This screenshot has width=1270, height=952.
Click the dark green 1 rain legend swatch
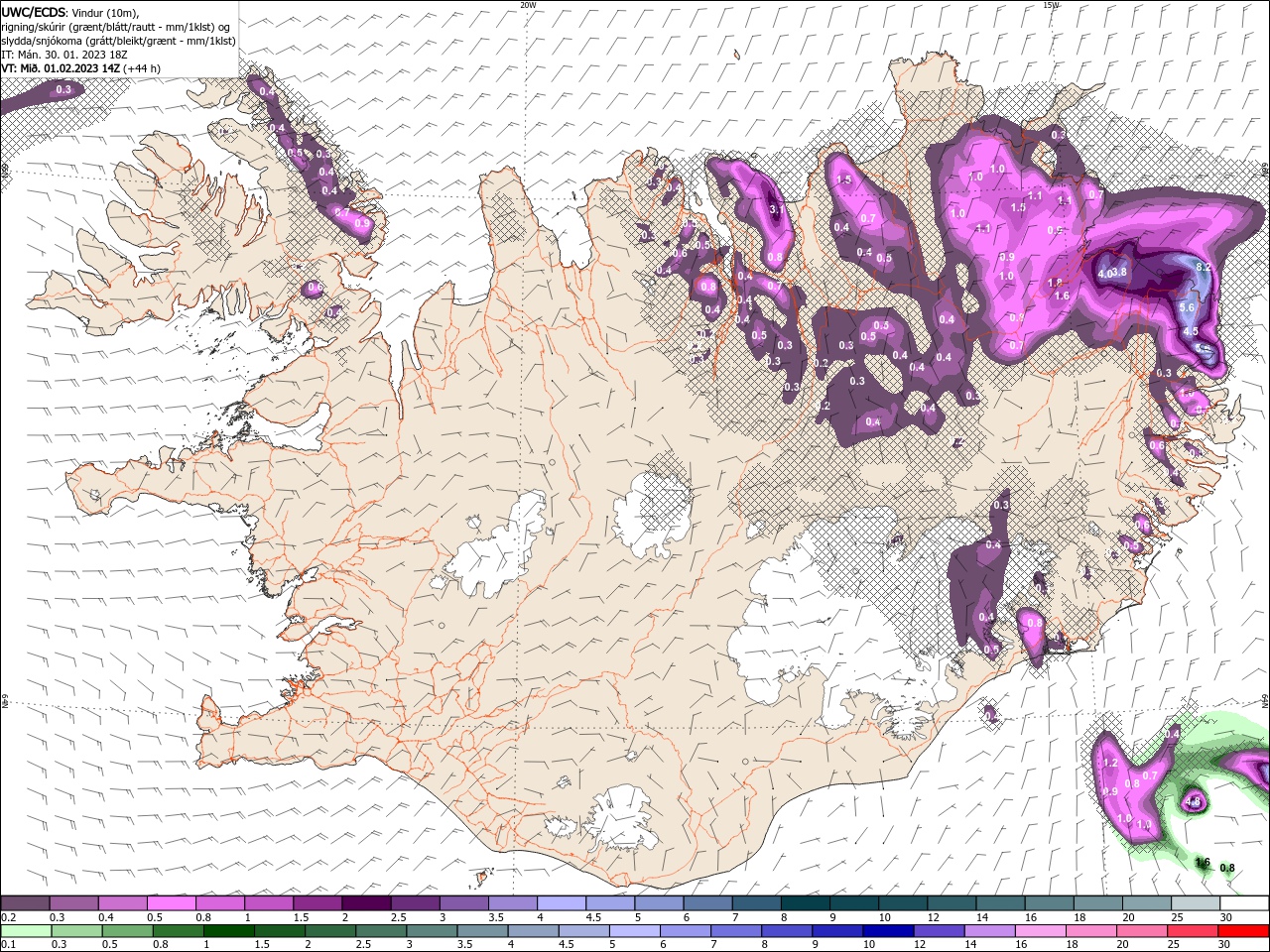pyautogui.click(x=229, y=930)
